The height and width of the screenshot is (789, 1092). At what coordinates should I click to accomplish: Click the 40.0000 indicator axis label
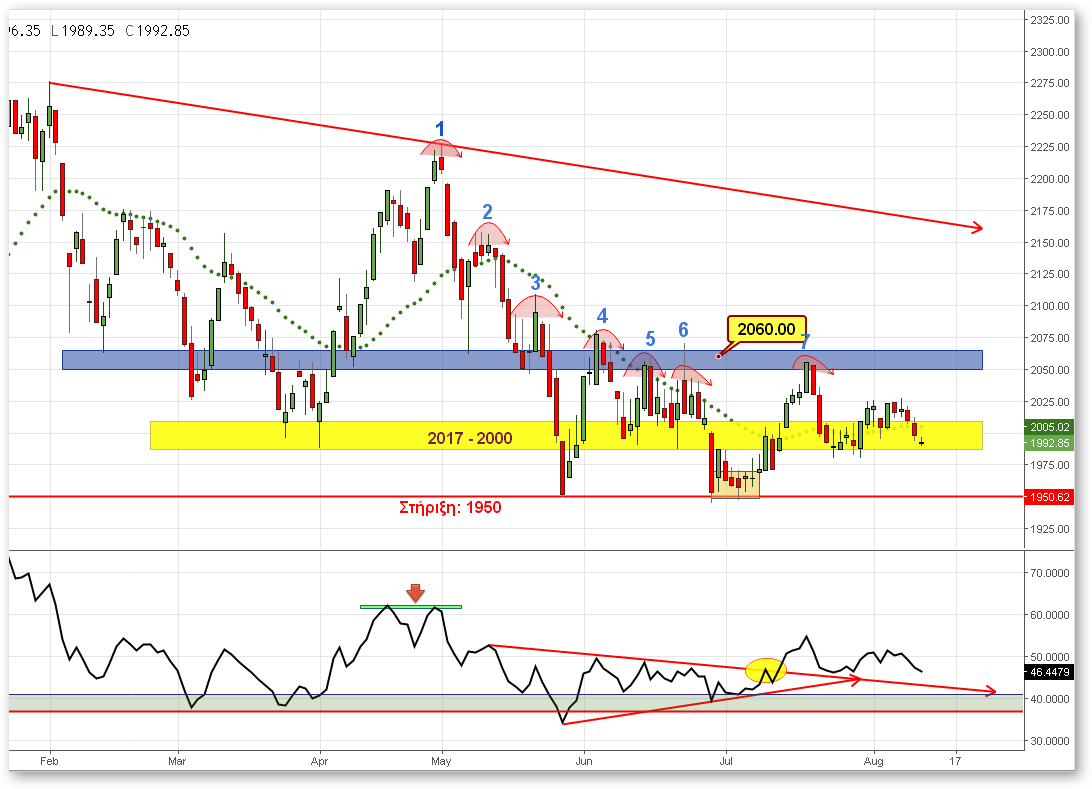tap(1050, 698)
